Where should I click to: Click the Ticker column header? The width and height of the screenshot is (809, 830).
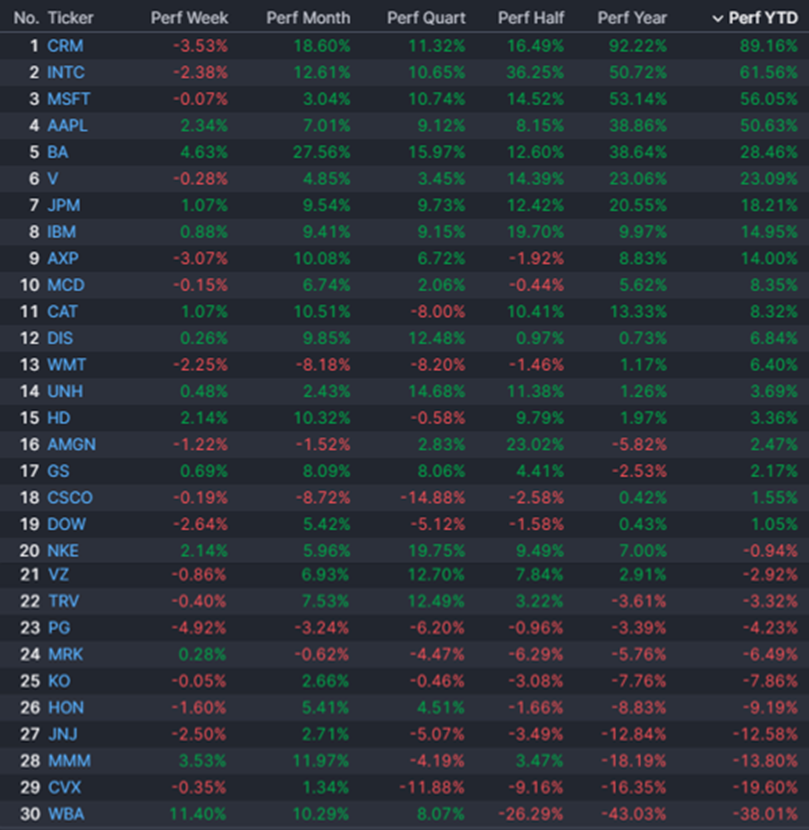click(x=70, y=18)
